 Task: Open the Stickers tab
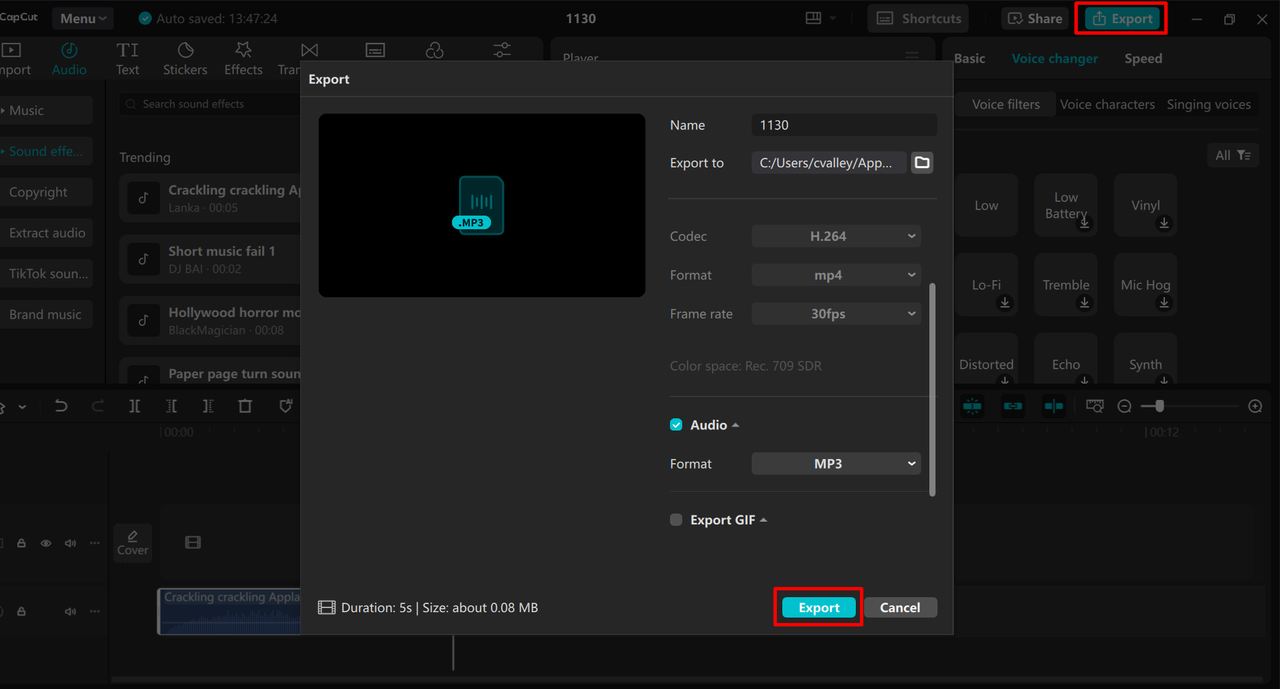click(185, 59)
